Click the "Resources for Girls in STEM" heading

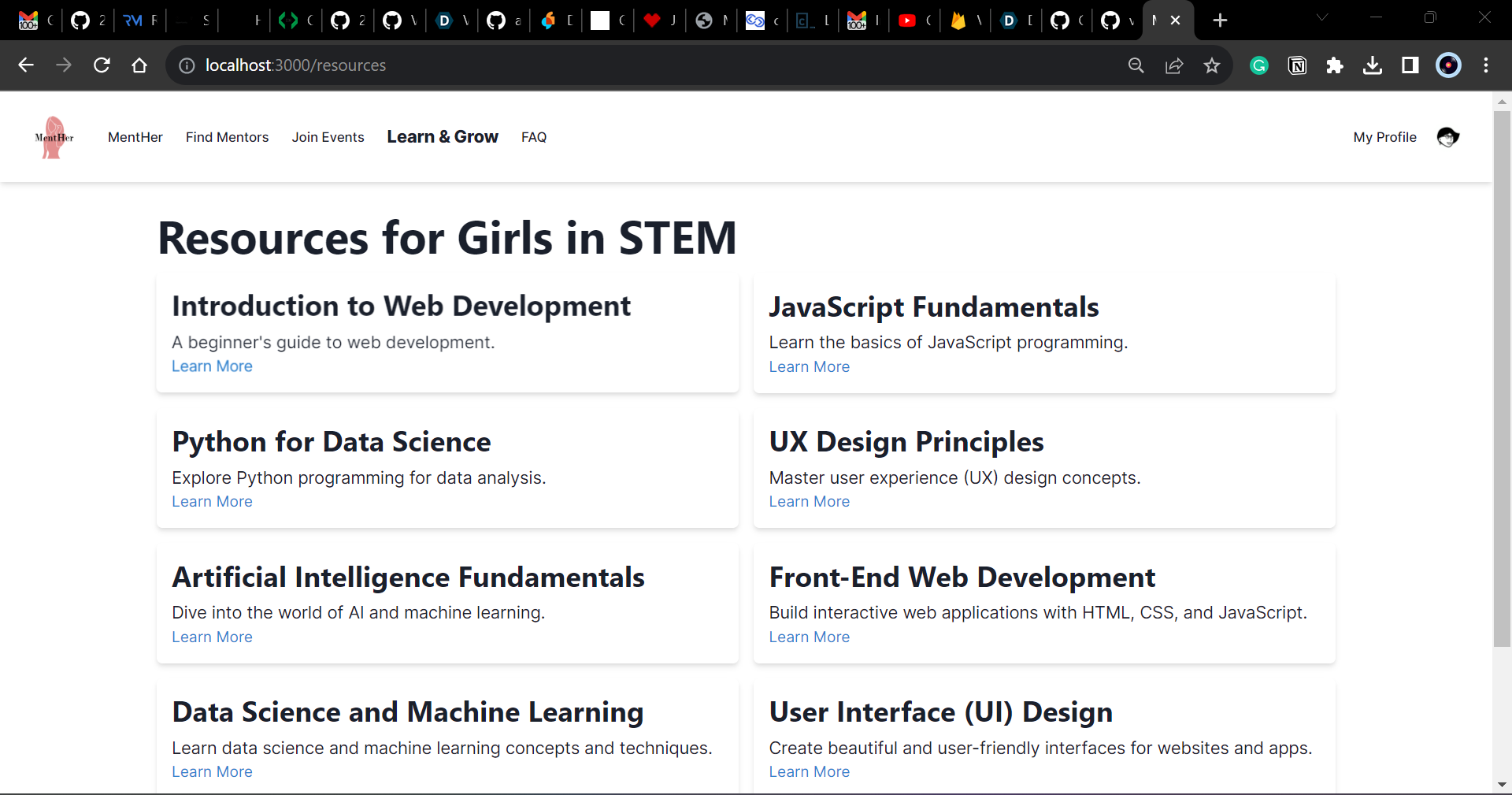click(447, 238)
